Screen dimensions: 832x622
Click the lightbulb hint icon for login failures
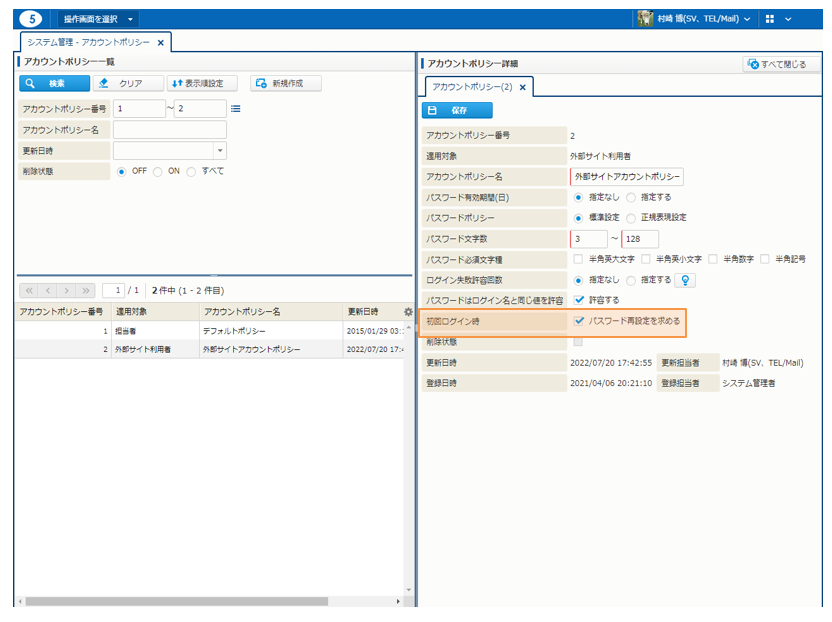click(x=685, y=280)
